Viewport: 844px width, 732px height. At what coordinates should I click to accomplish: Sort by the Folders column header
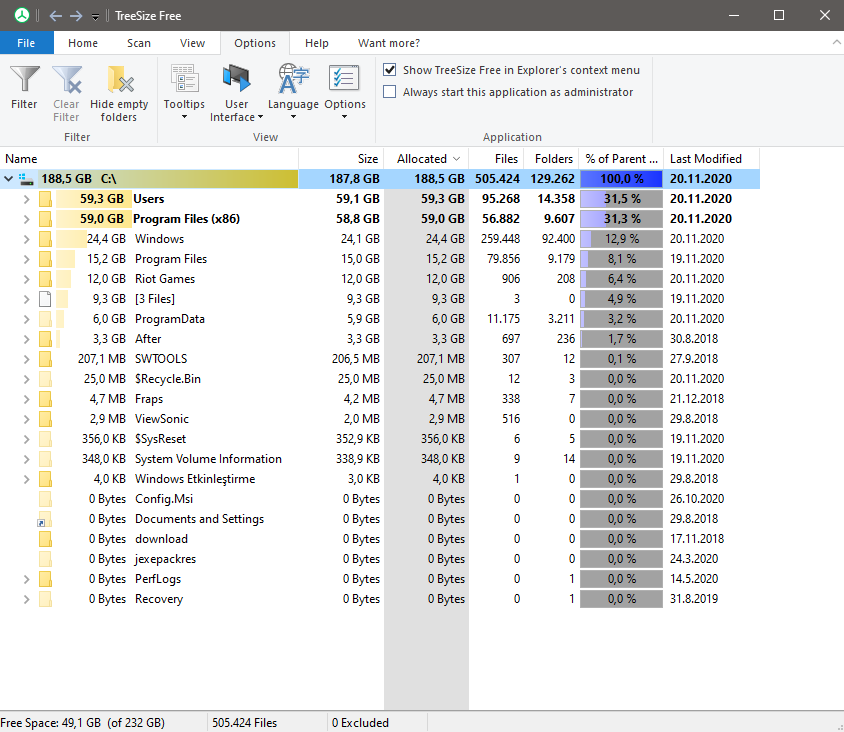pyautogui.click(x=551, y=159)
